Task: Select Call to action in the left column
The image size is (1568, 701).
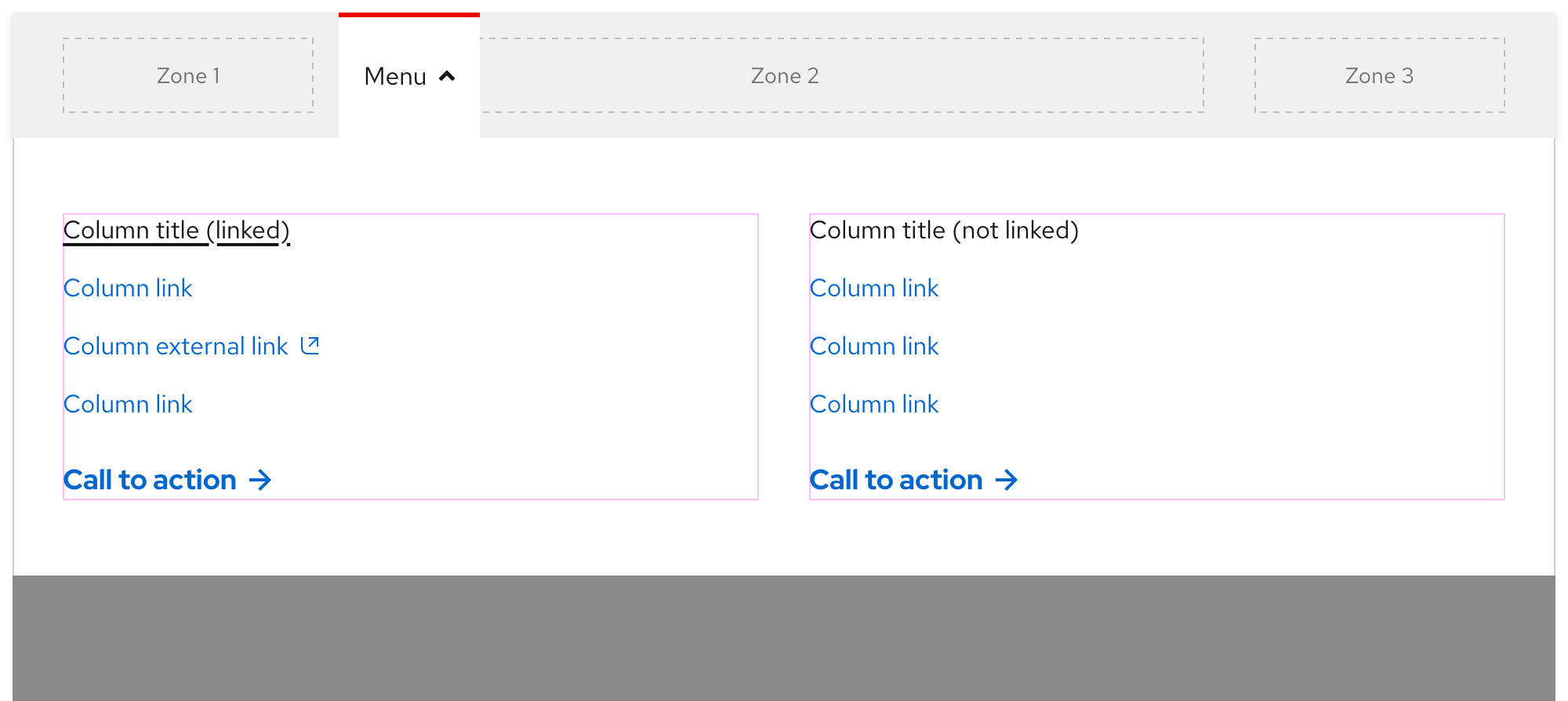Action: click(149, 479)
